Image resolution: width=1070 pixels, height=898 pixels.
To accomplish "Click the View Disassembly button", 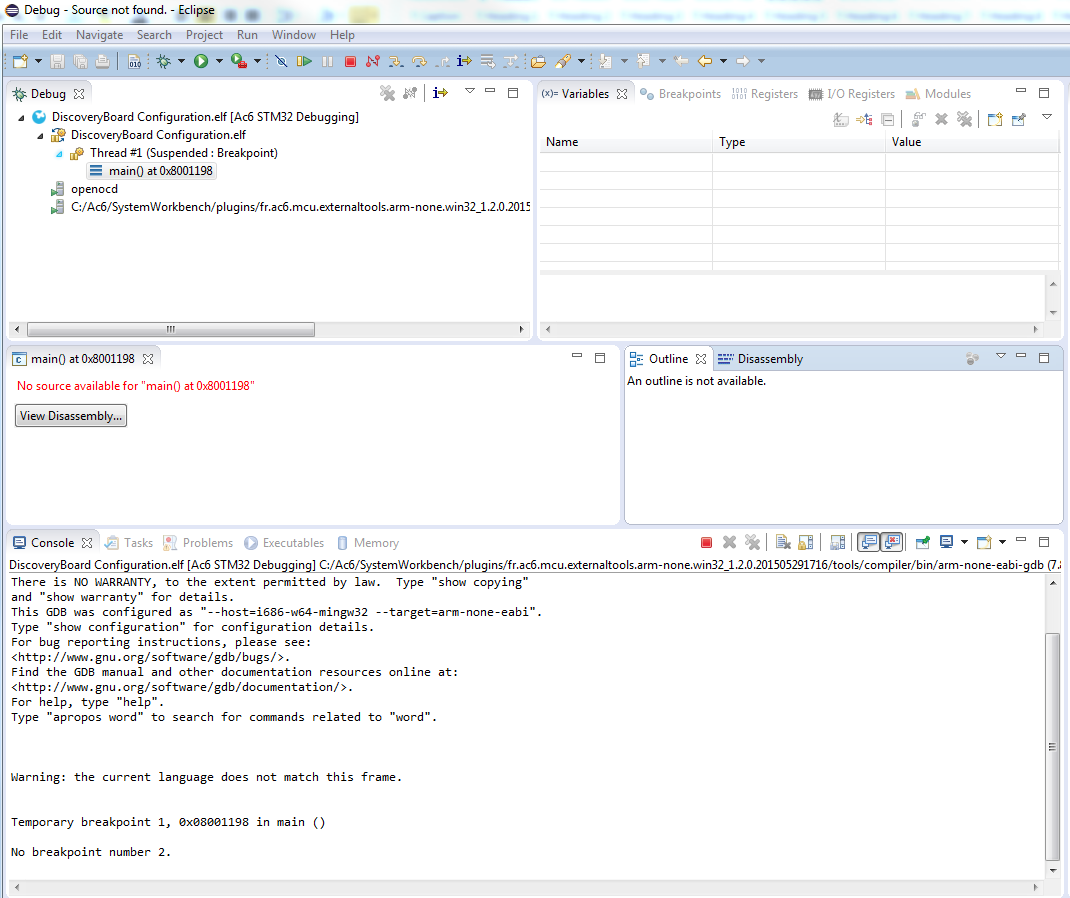I will pyautogui.click(x=71, y=416).
